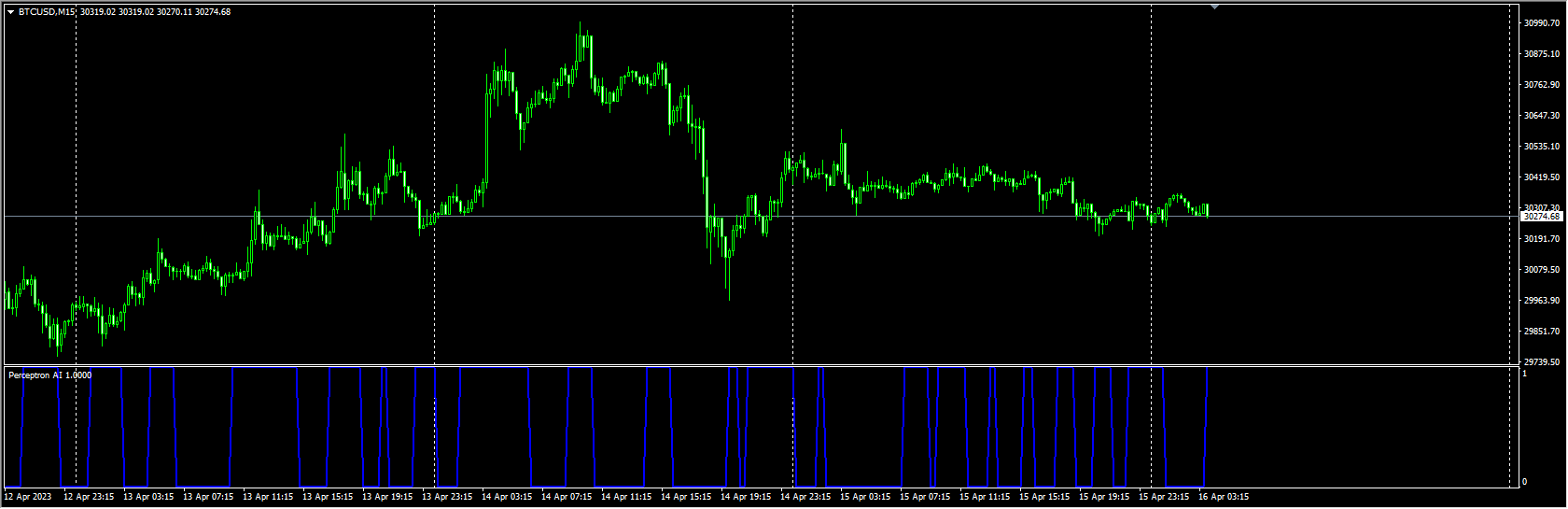The height and width of the screenshot is (509, 1568).
Task: Click the 30079.50 price scale label
Action: click(x=1542, y=270)
